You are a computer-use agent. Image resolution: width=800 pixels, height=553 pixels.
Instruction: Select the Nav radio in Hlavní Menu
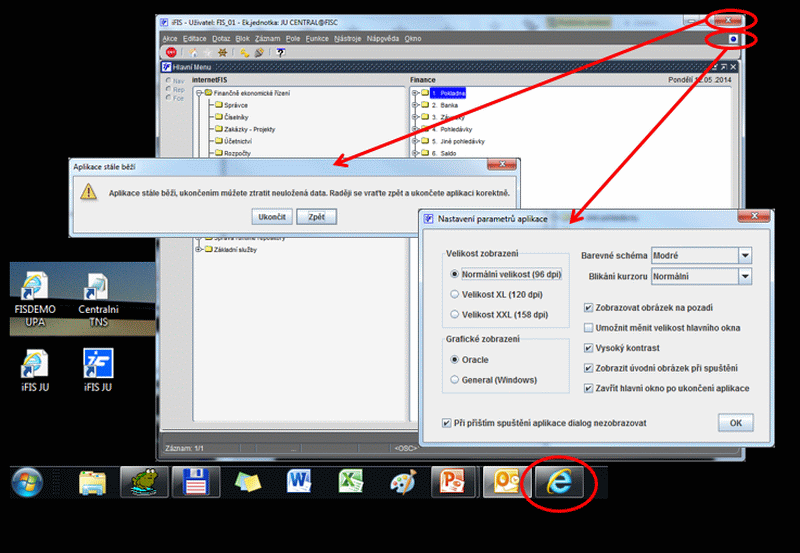[x=168, y=81]
